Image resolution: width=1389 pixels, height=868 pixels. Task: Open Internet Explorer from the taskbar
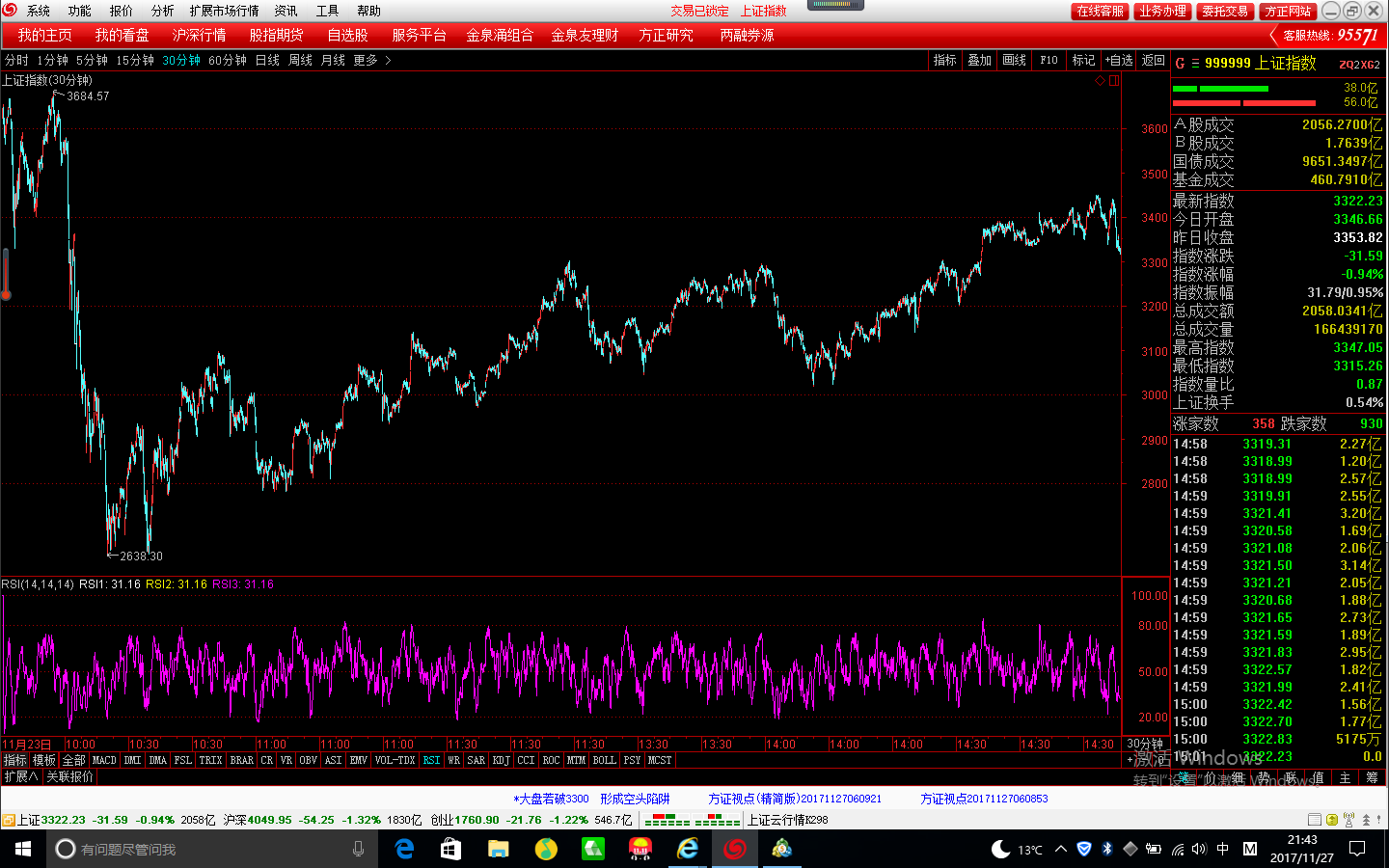coord(688,849)
